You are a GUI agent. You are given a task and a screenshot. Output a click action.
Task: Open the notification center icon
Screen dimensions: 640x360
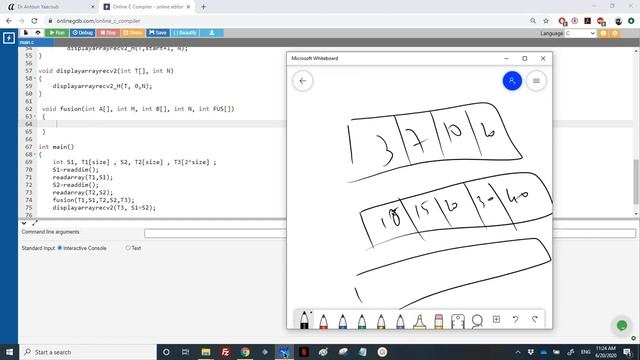tap(628, 352)
